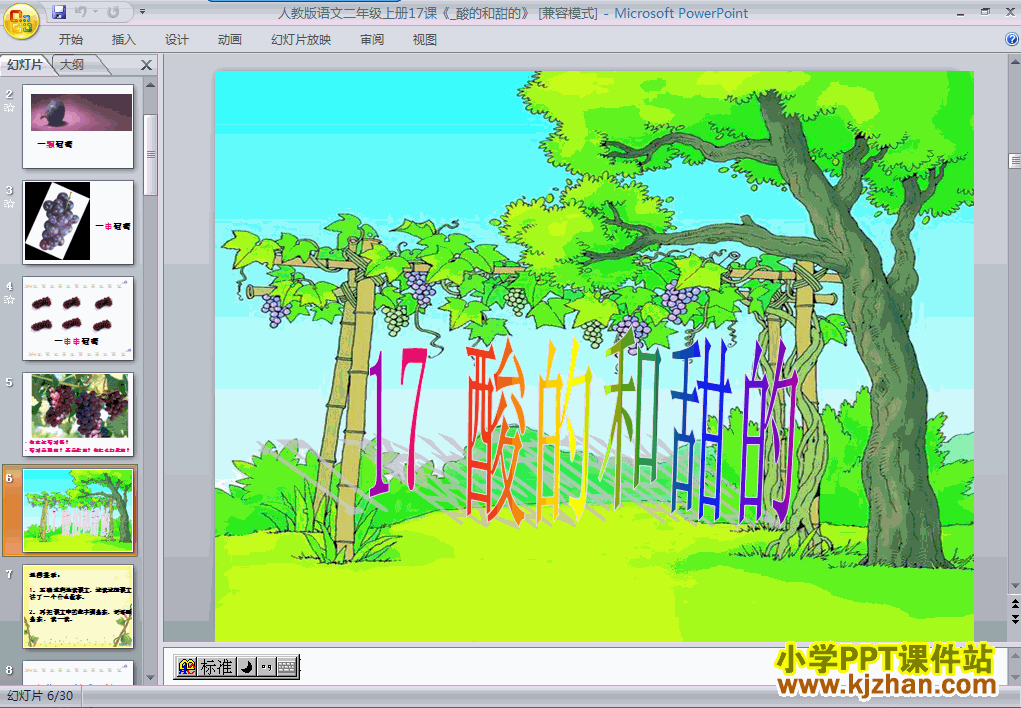Select slide 4 thumbnail with six grape bunches
Screen dimensions: 1021x708
78,319
